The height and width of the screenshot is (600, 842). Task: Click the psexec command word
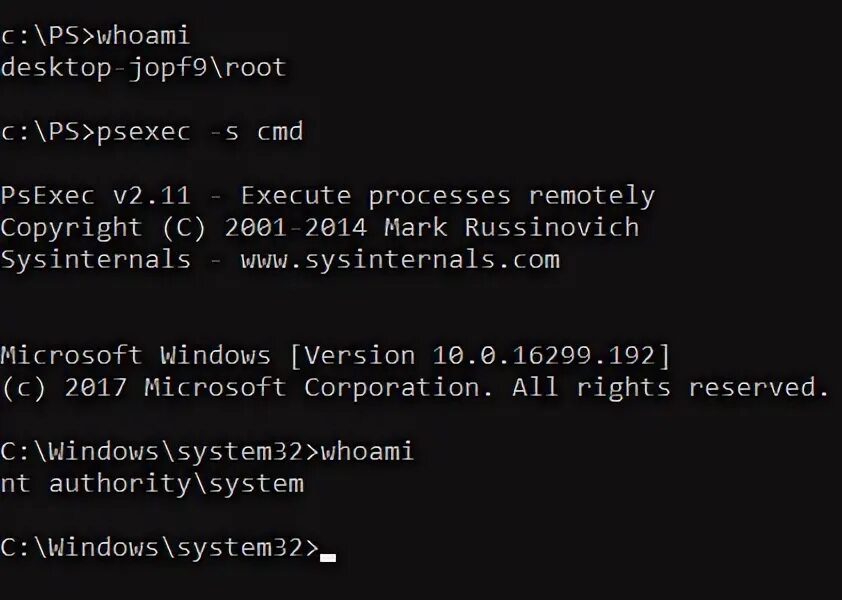coord(143,132)
